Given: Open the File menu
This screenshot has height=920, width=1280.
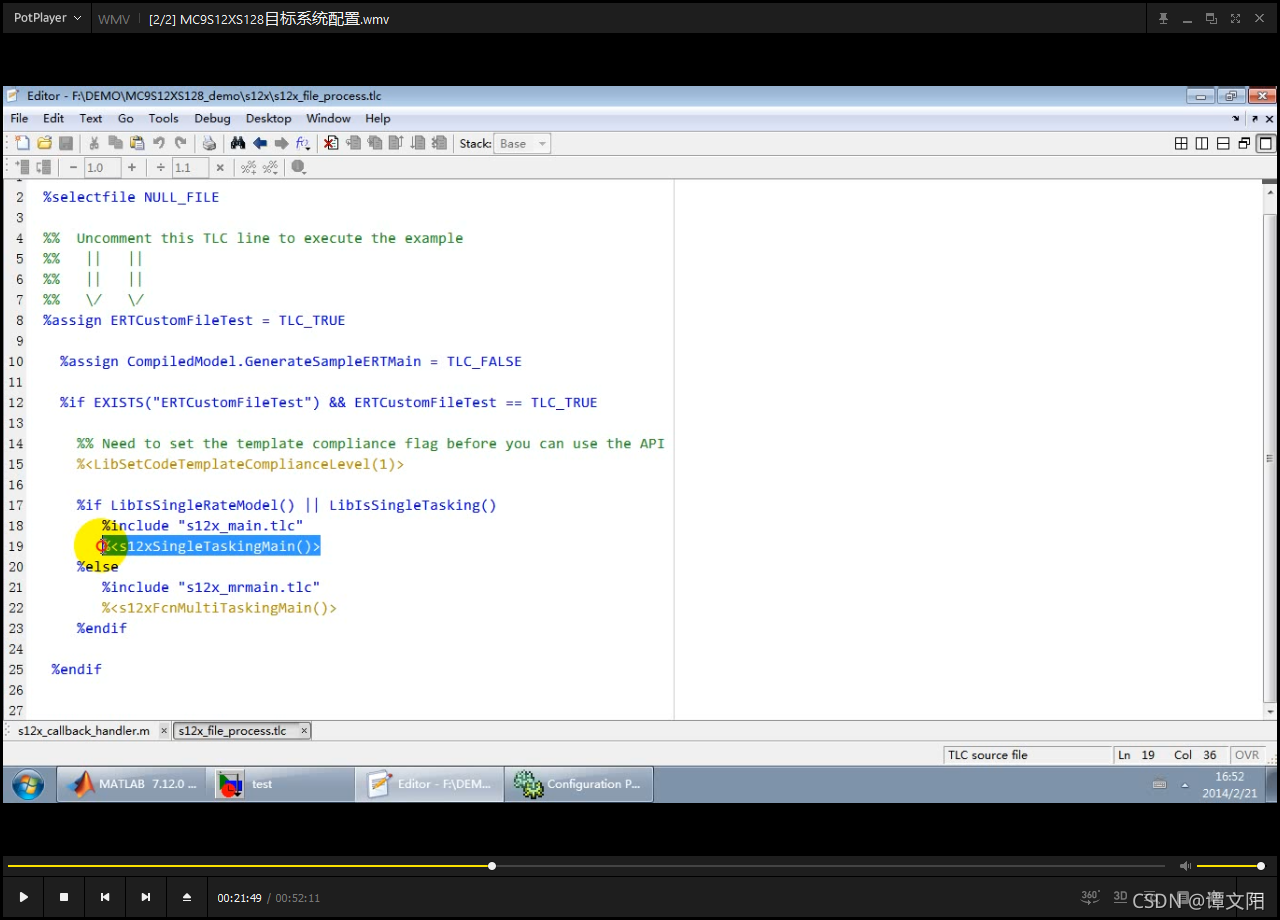Looking at the screenshot, I should (x=19, y=118).
